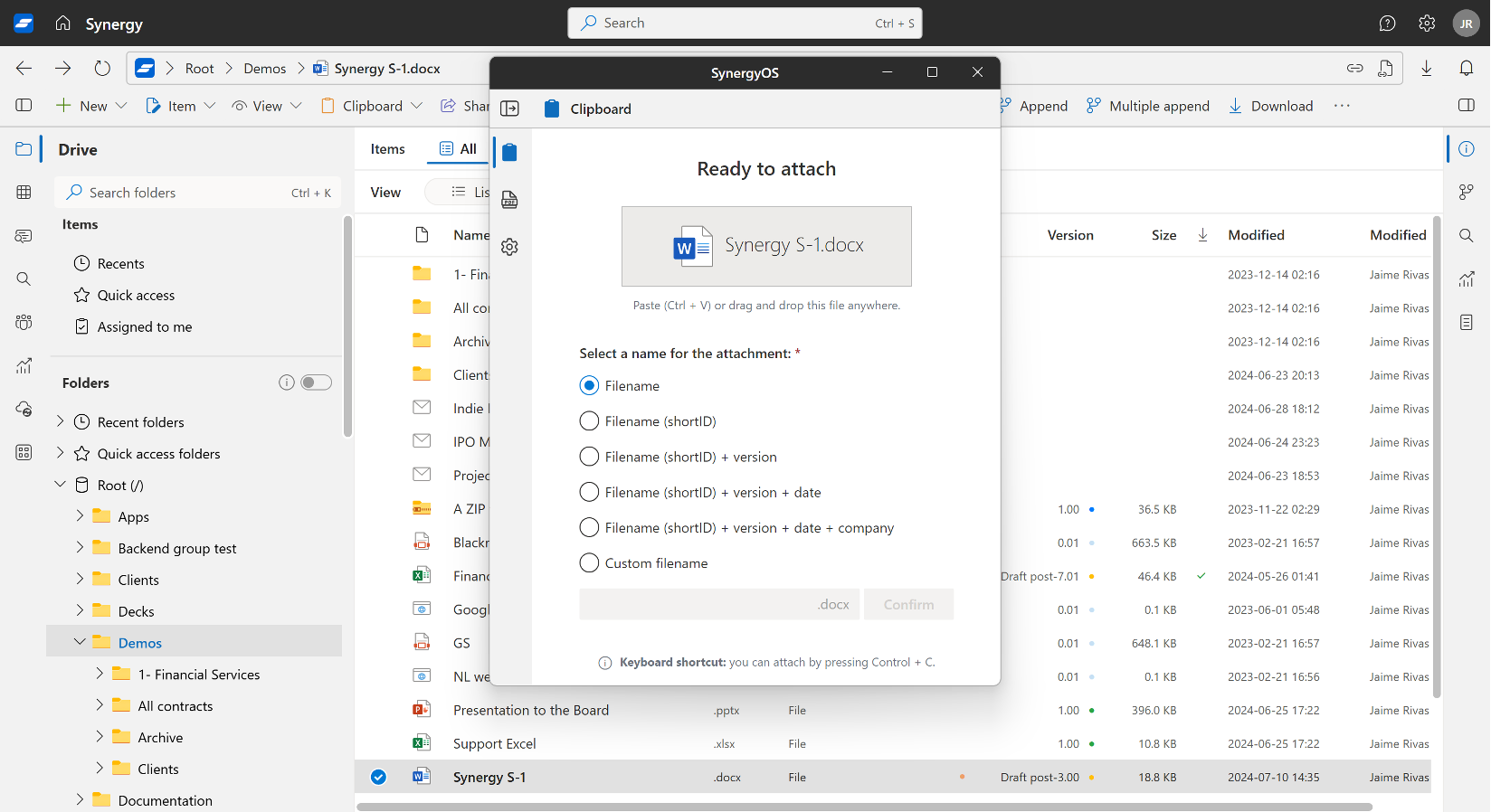Image resolution: width=1491 pixels, height=812 pixels.
Task: Go forward using the right arrow
Action: coord(62,68)
